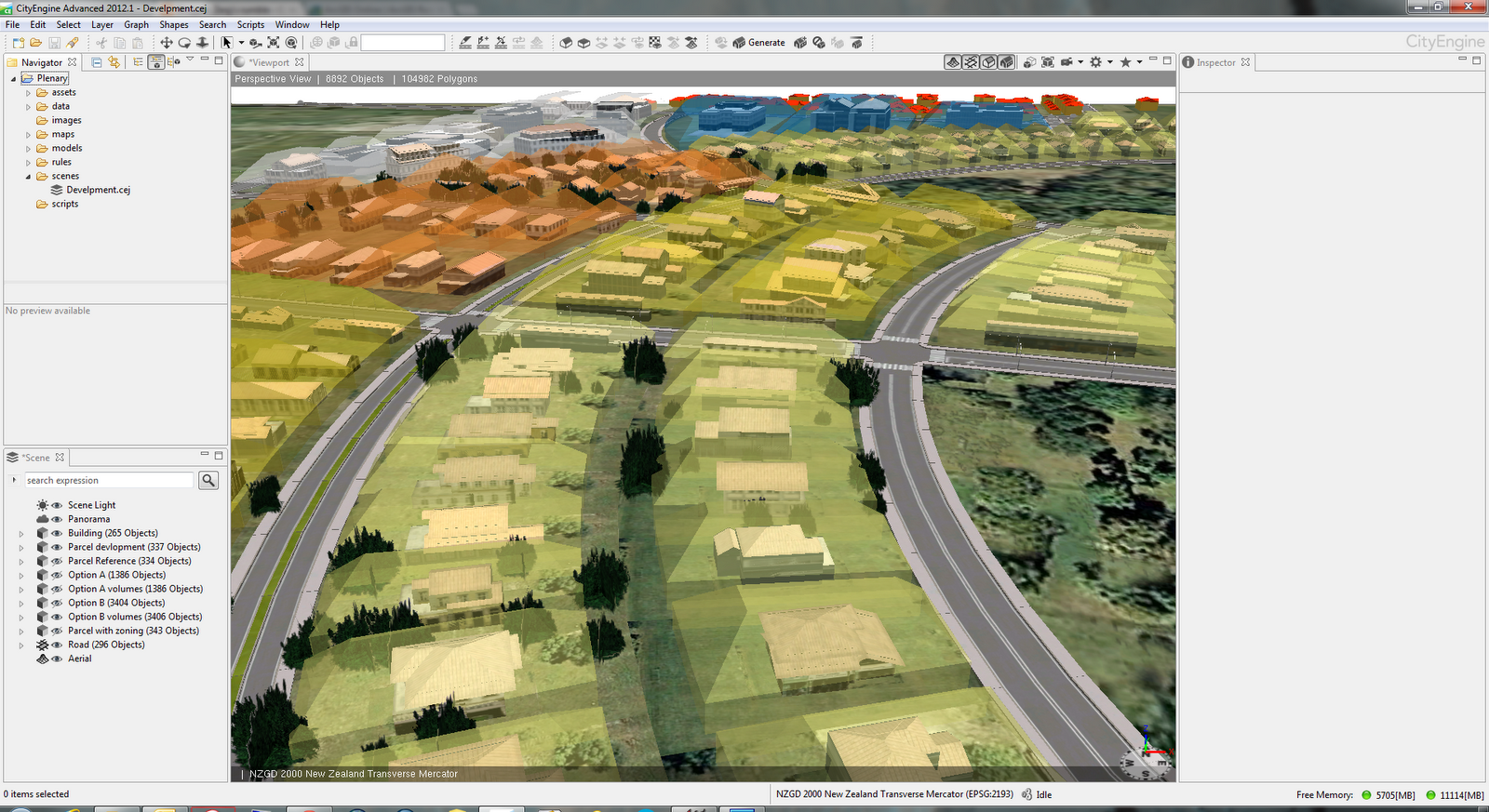Viewport: 1489px width, 812px height.
Task: Click the viewport frame all icon
Action: (1048, 62)
